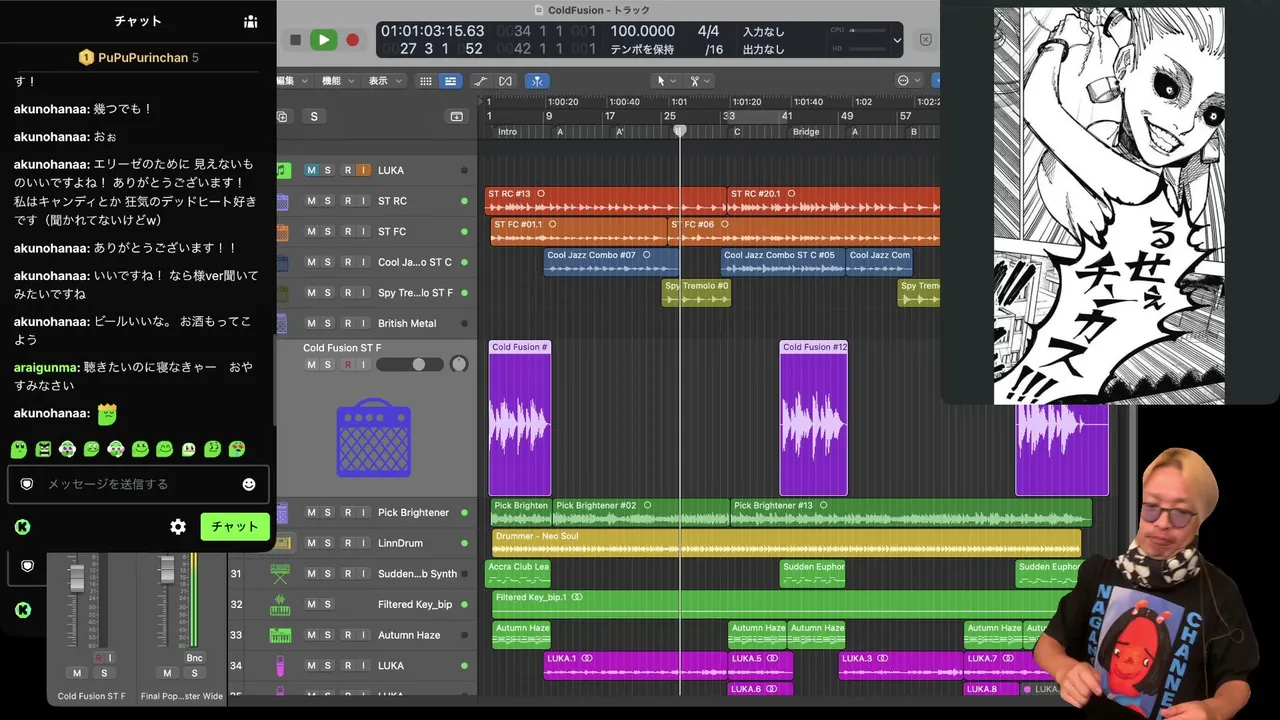Screen dimensions: 1280x720
Task: Click the large Cold Fusion amp icon
Action: click(x=373, y=438)
